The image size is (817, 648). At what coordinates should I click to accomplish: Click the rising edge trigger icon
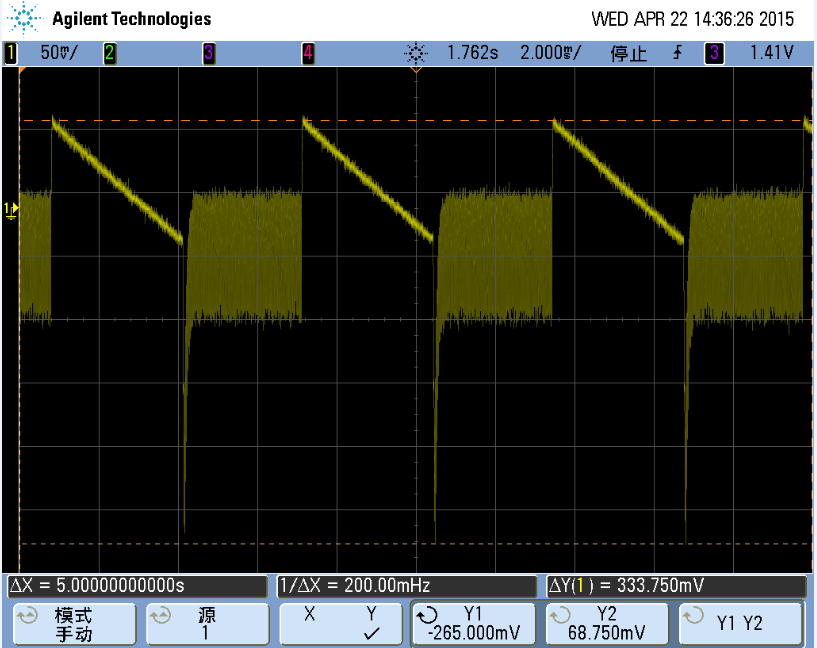(x=677, y=53)
